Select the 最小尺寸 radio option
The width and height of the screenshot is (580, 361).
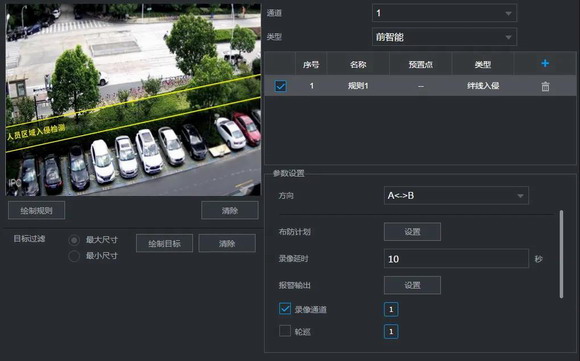pyautogui.click(x=74, y=256)
